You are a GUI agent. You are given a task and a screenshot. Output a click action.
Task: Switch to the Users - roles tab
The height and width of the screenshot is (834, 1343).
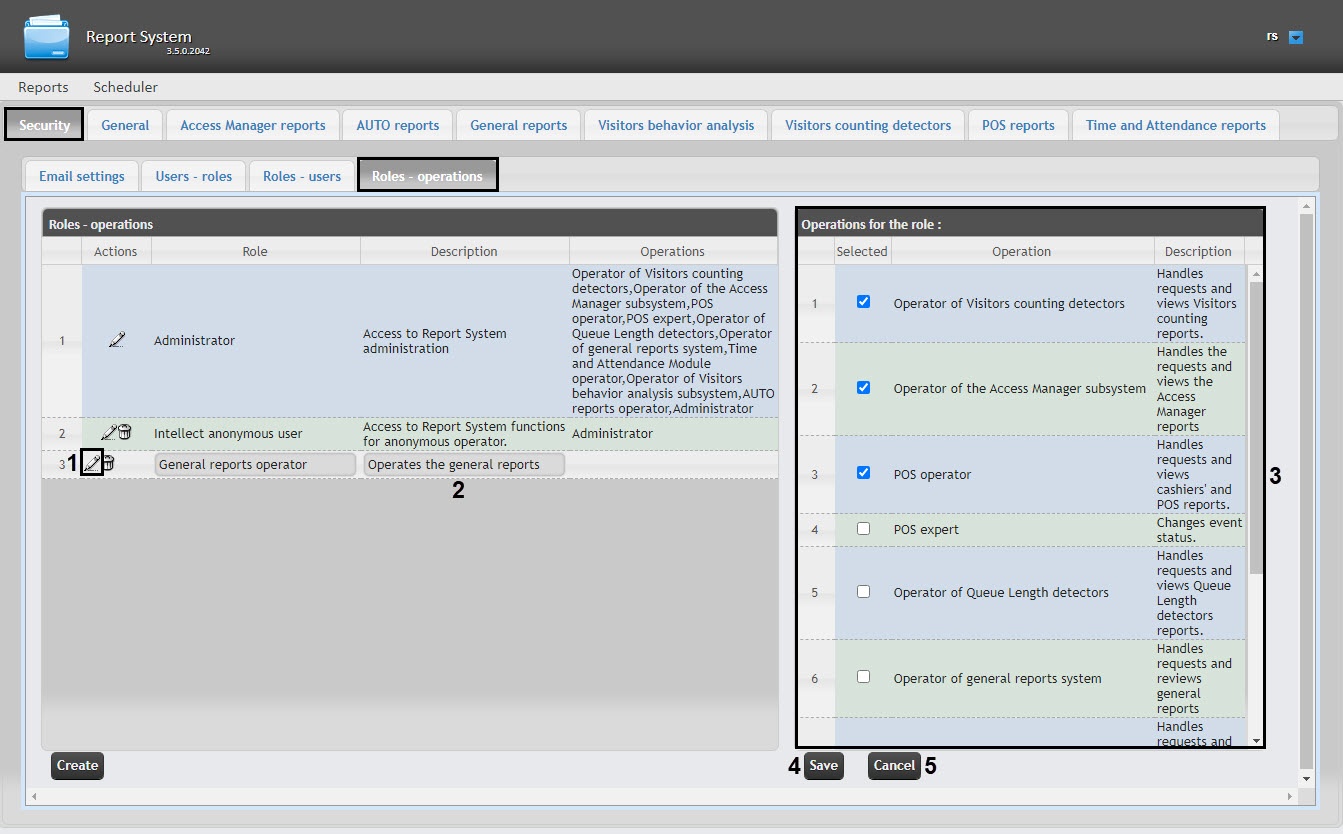(x=193, y=176)
